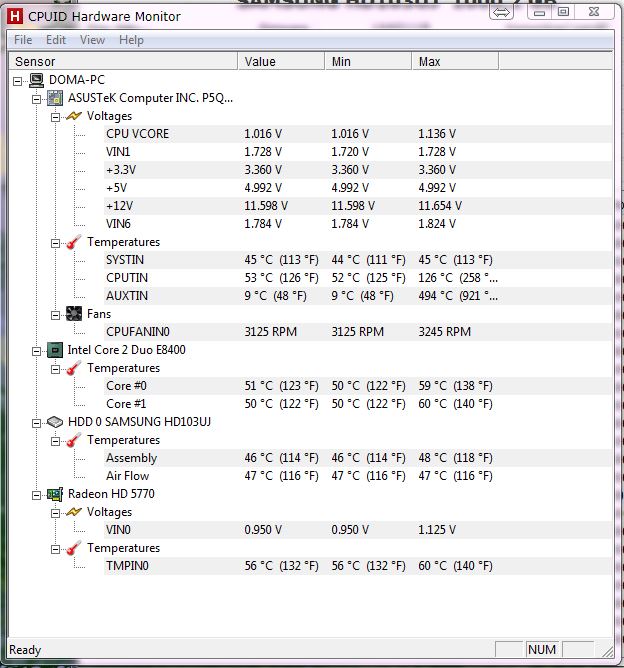The width and height of the screenshot is (624, 668).
Task: Open the View menu
Action: click(92, 40)
